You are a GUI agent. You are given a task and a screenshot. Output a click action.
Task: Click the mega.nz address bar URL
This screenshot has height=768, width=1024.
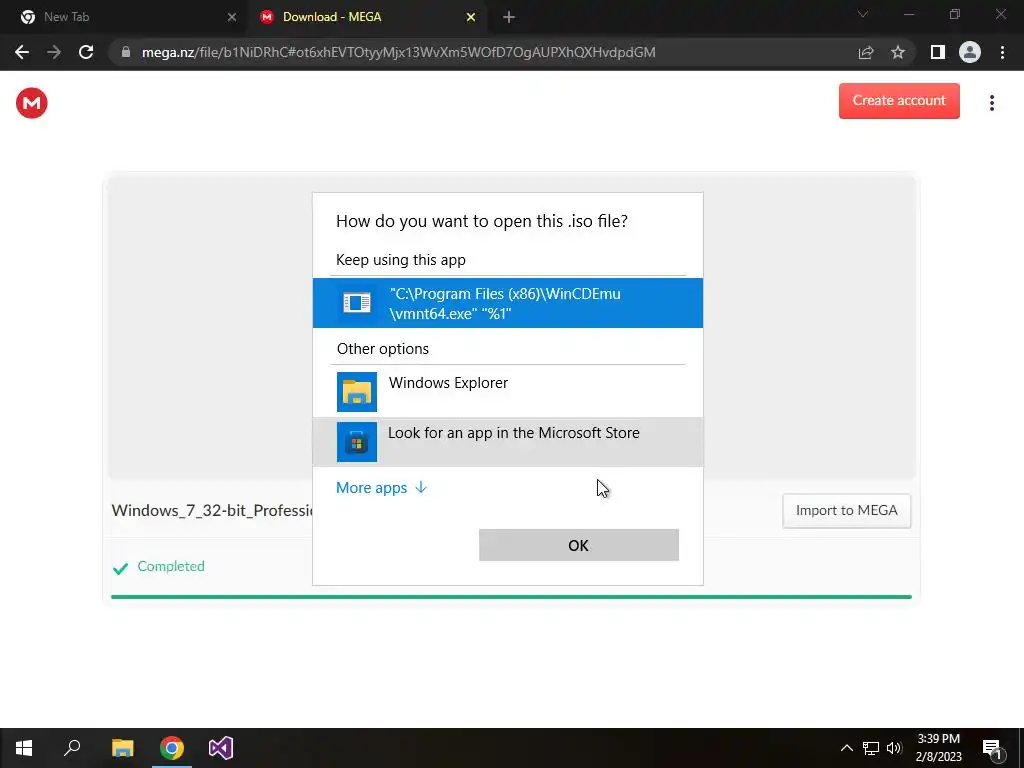click(x=398, y=52)
